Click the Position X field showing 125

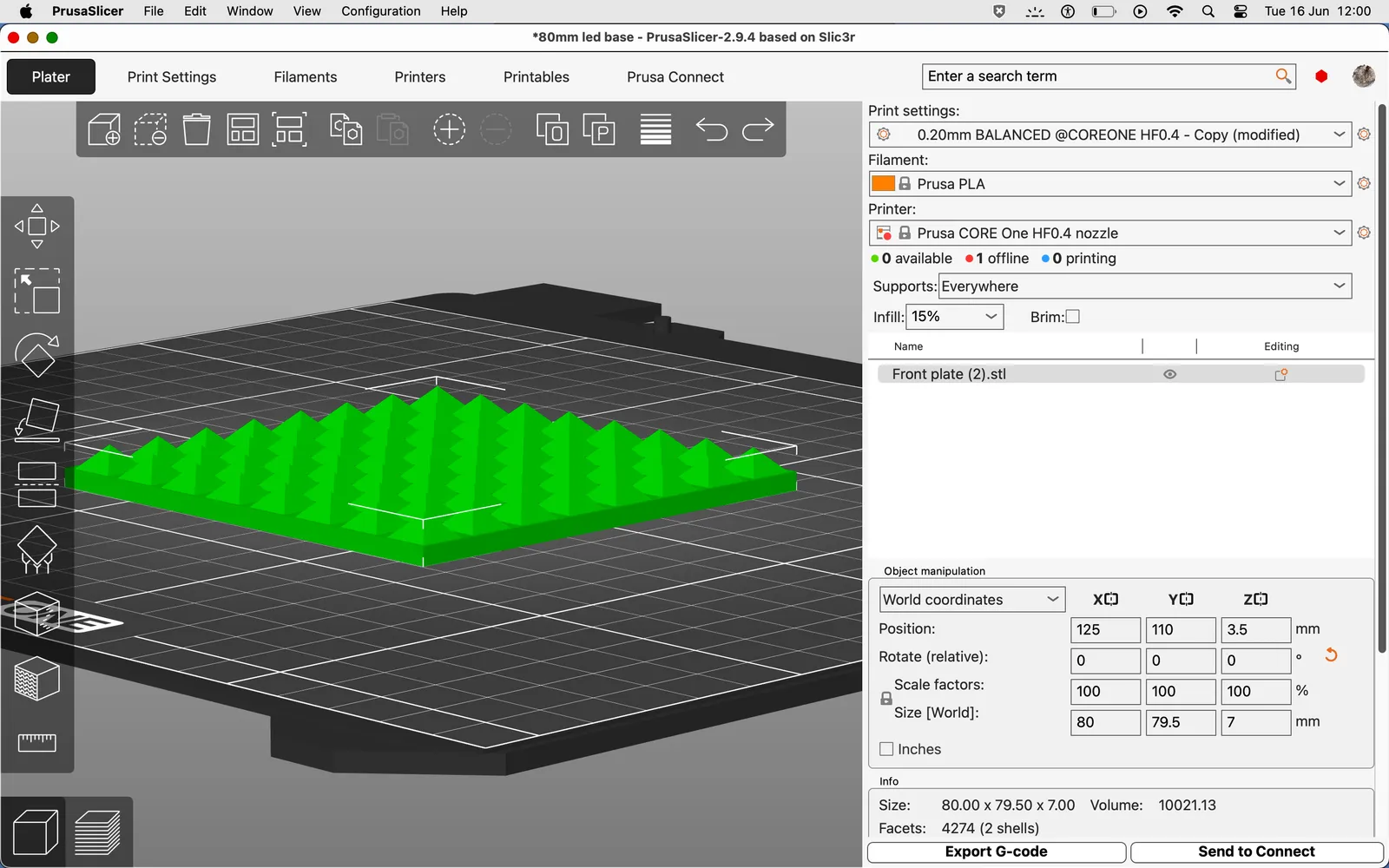1106,630
